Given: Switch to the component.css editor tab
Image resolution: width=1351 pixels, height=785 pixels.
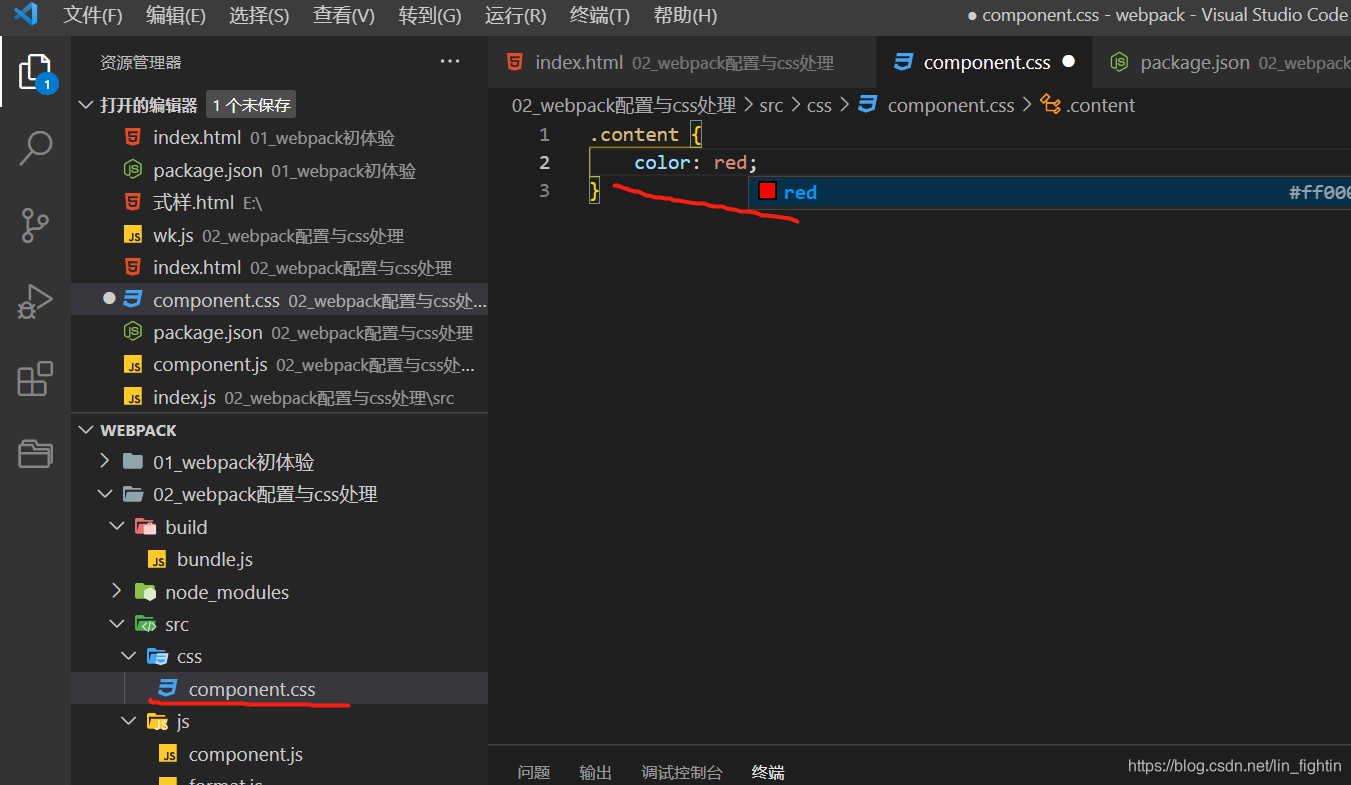Looking at the screenshot, I should (984, 62).
